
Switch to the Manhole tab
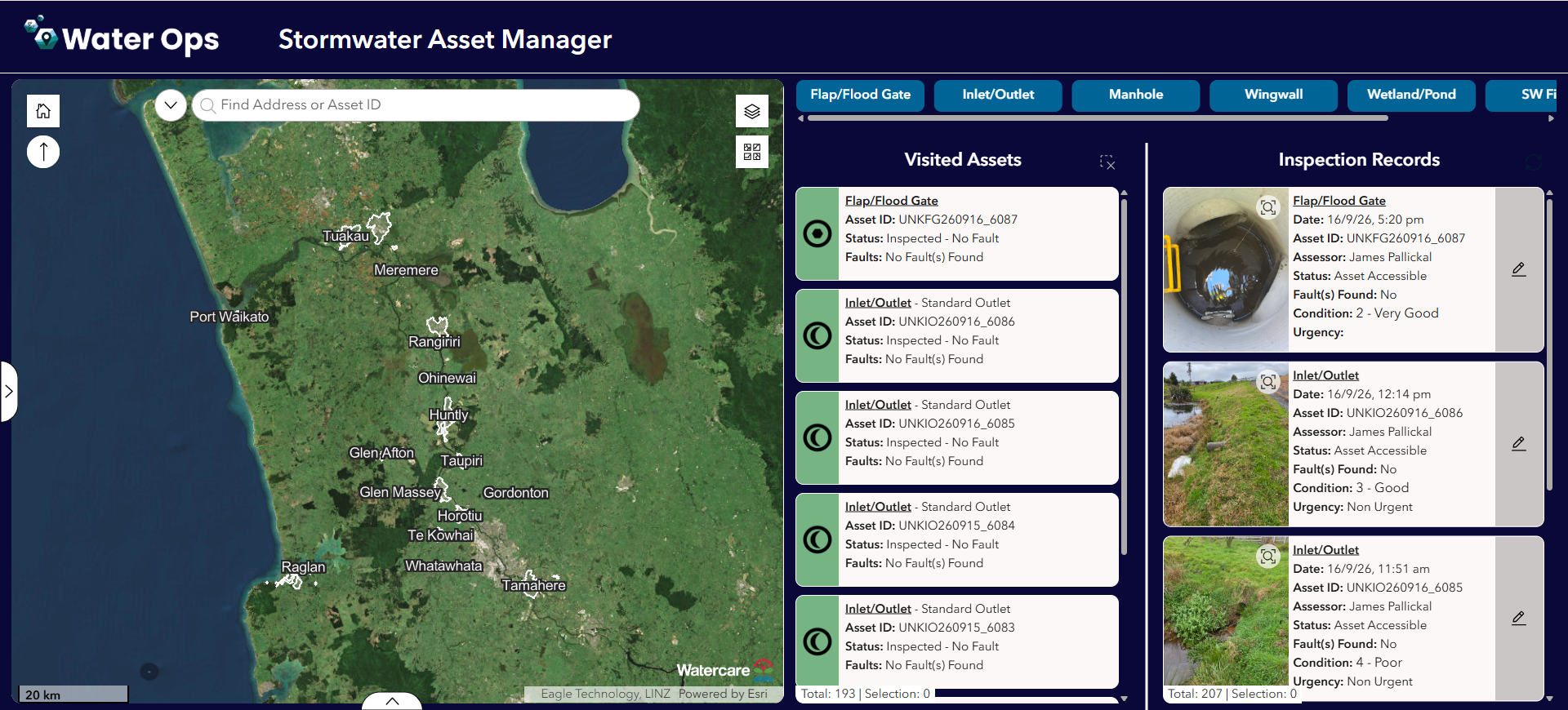[1136, 95]
